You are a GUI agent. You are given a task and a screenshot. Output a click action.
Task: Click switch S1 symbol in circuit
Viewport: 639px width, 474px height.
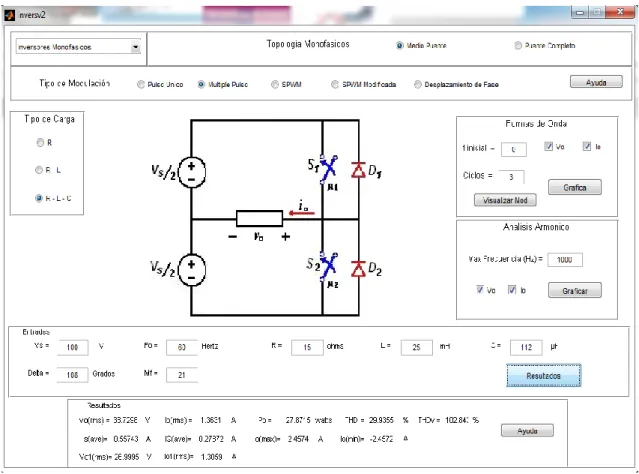(328, 168)
